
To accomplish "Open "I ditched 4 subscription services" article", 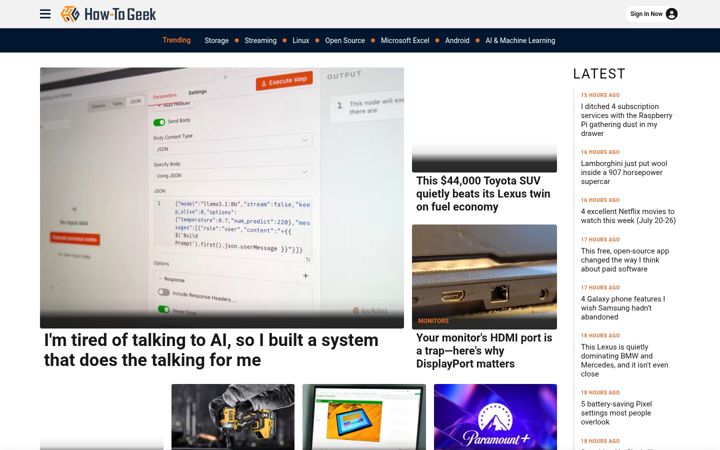I will click(x=626, y=120).
